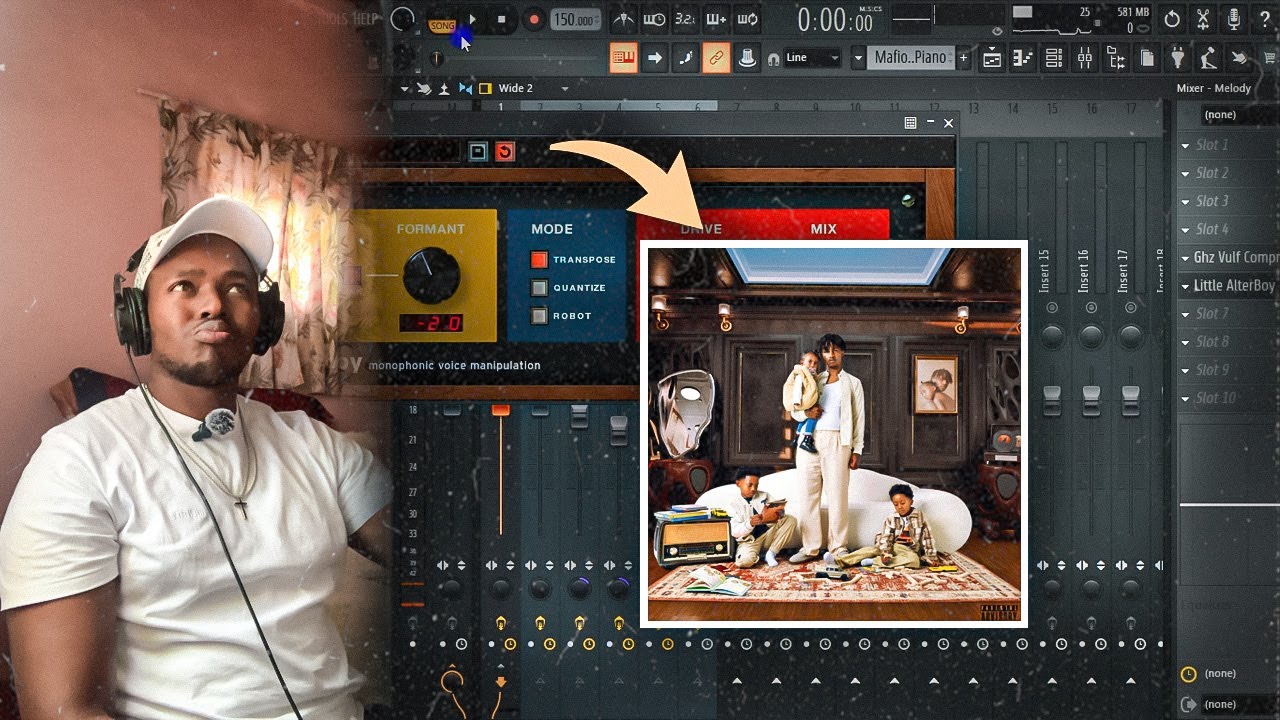Click the Stop transport button

pos(502,19)
